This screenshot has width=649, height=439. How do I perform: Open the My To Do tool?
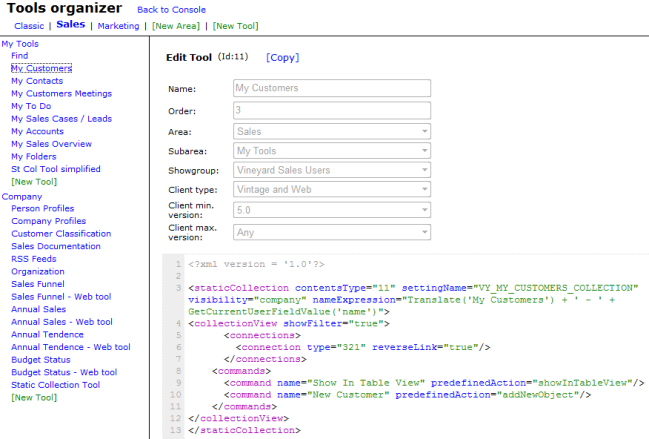(x=31, y=106)
